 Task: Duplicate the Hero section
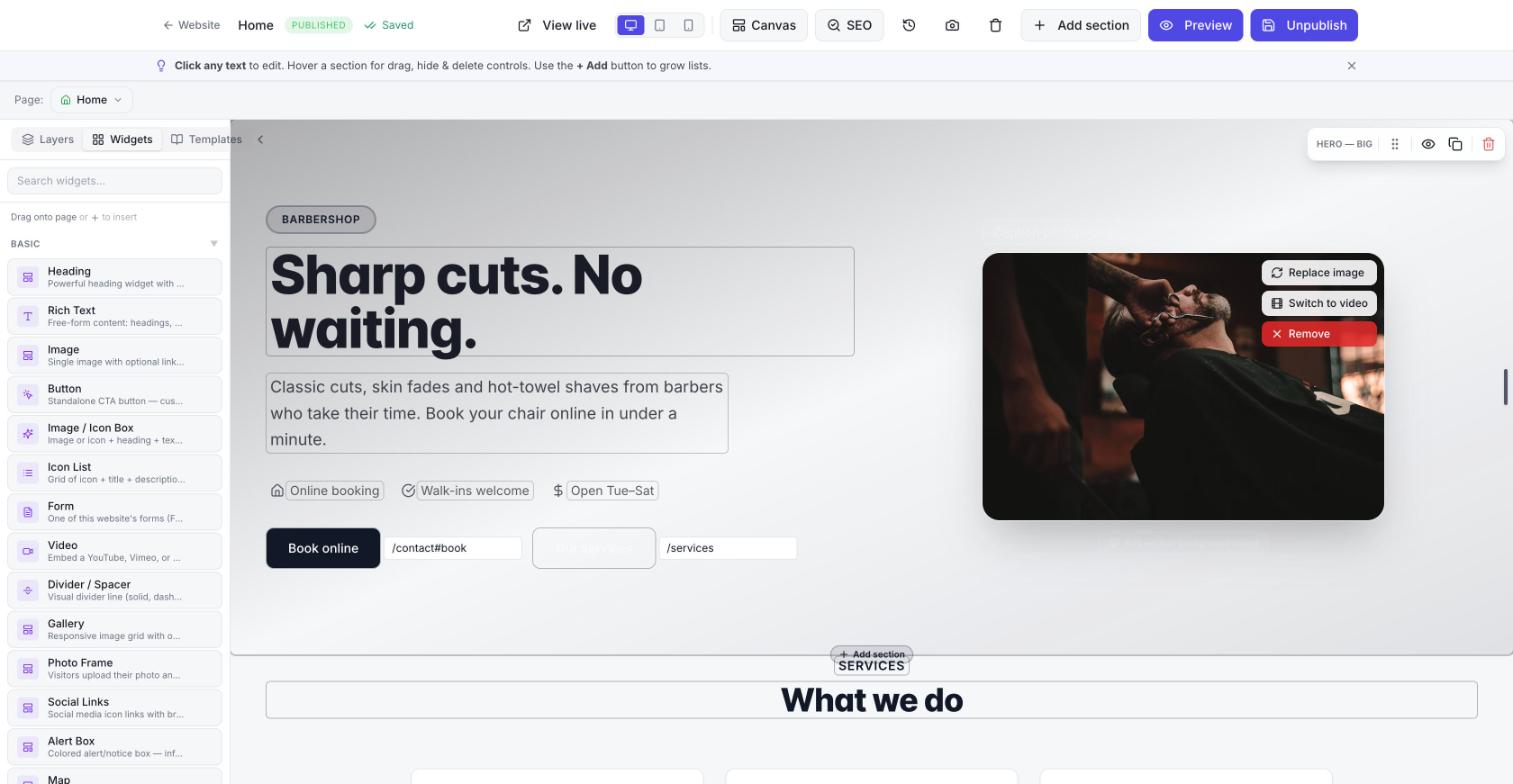[1456, 144]
